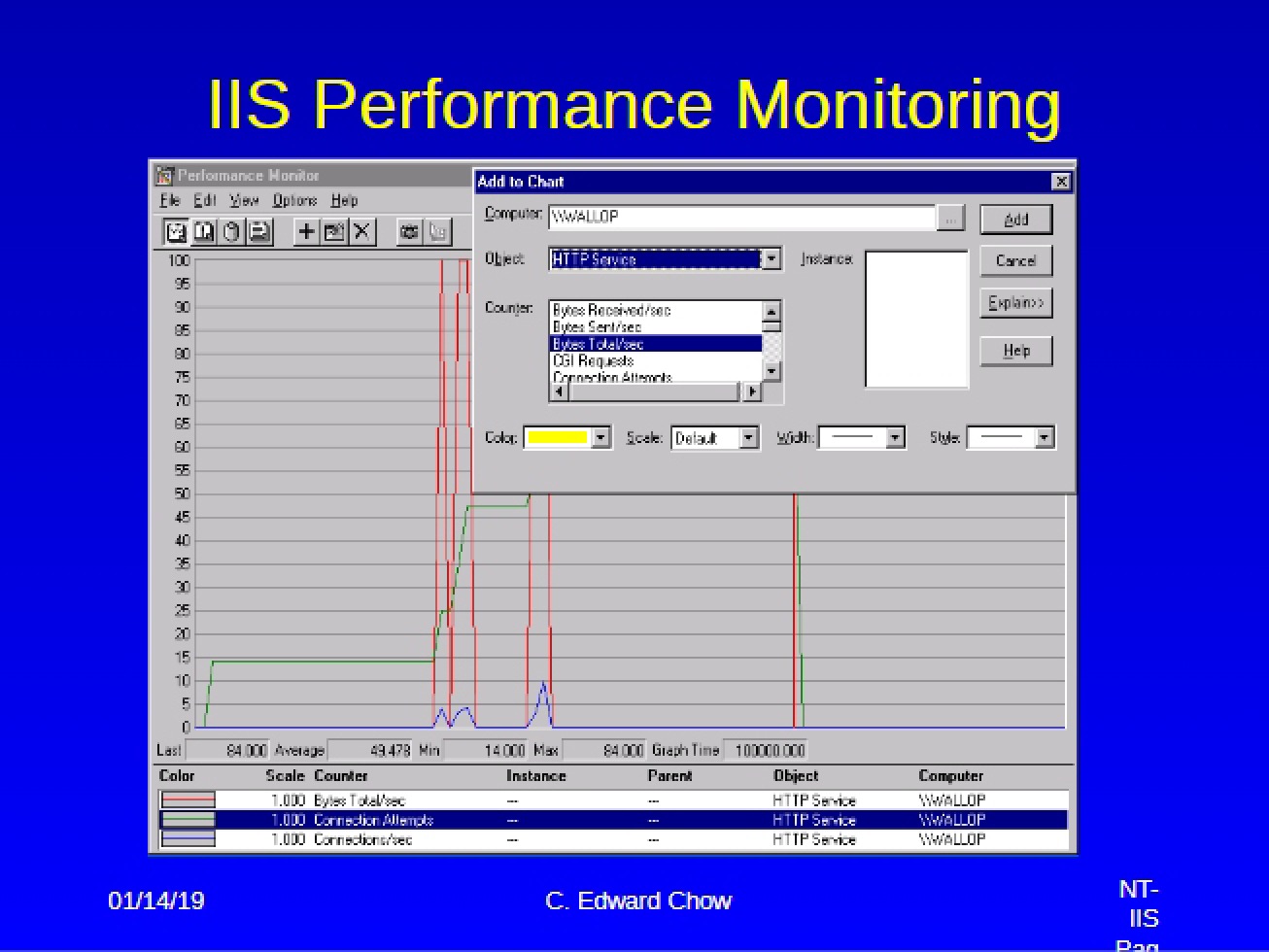Click the greyed bookmark toolbar icon

(x=438, y=231)
